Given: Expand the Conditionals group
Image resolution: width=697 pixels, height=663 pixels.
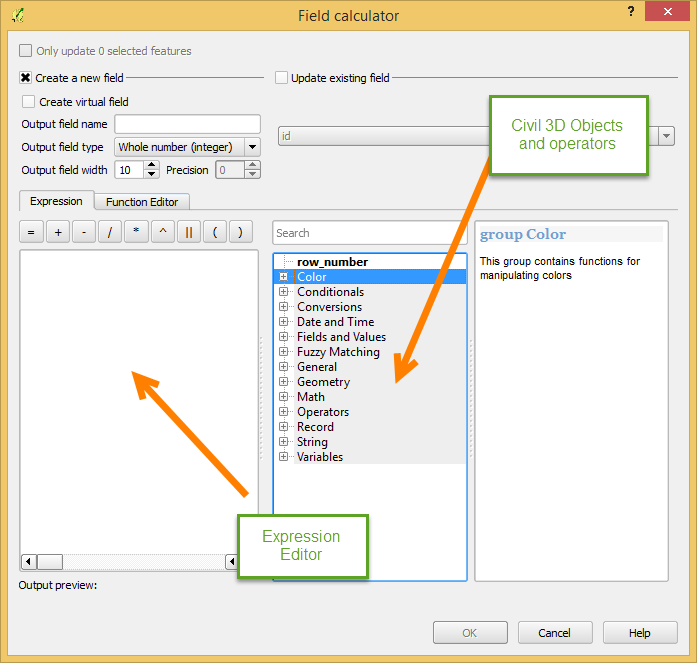Looking at the screenshot, I should click(x=283, y=292).
